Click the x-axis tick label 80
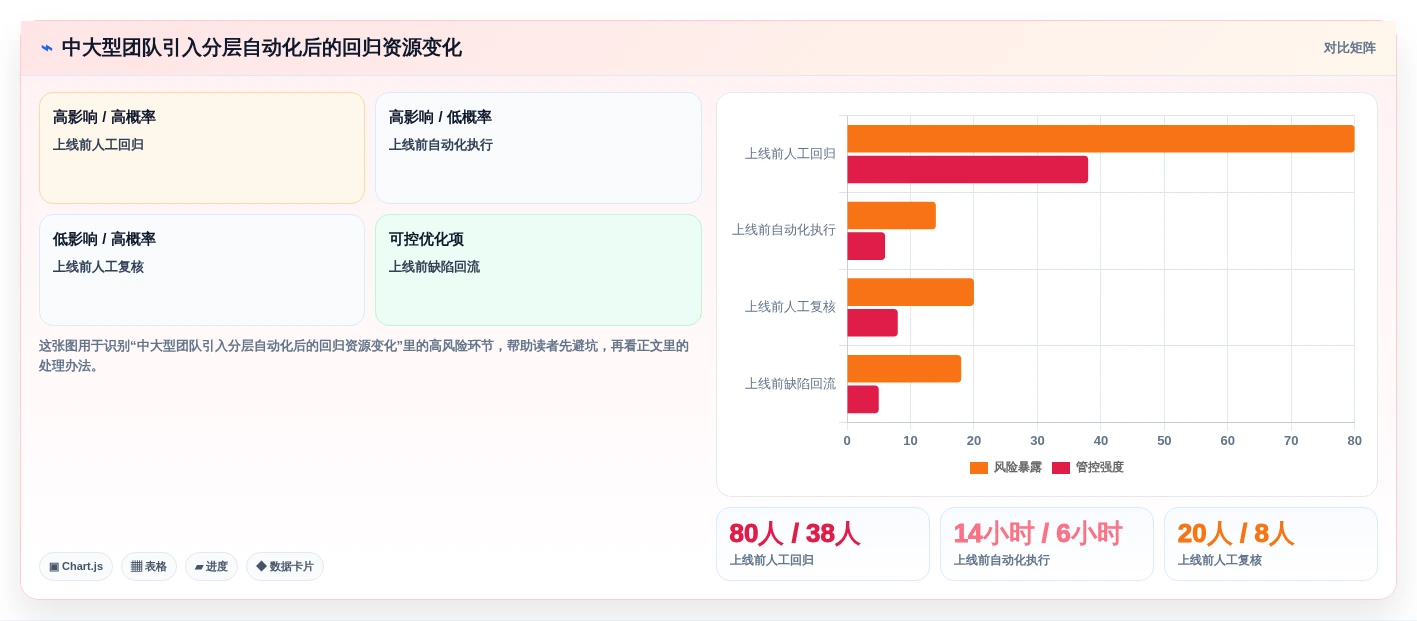The image size is (1417, 621). [x=1355, y=441]
